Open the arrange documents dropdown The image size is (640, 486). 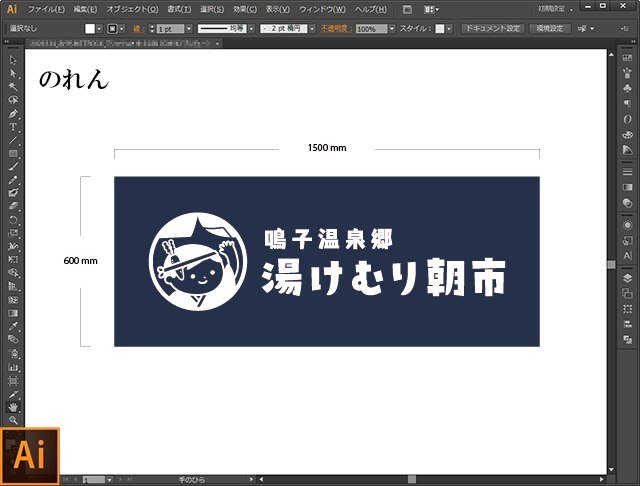[431, 9]
